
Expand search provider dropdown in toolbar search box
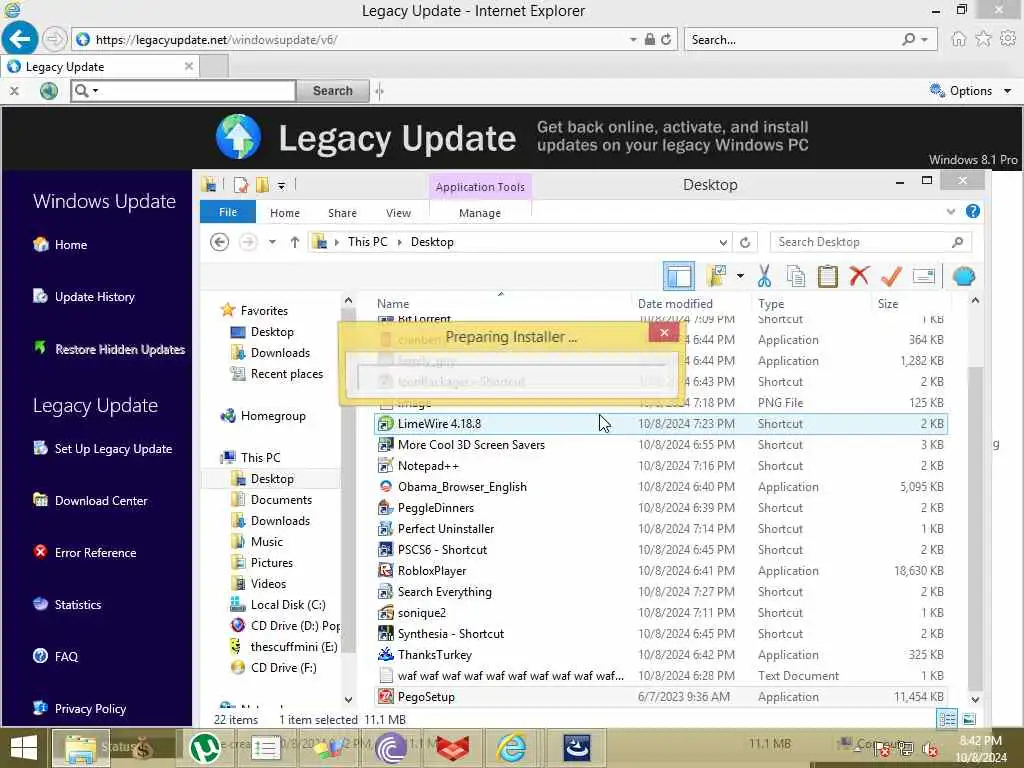click(x=95, y=91)
